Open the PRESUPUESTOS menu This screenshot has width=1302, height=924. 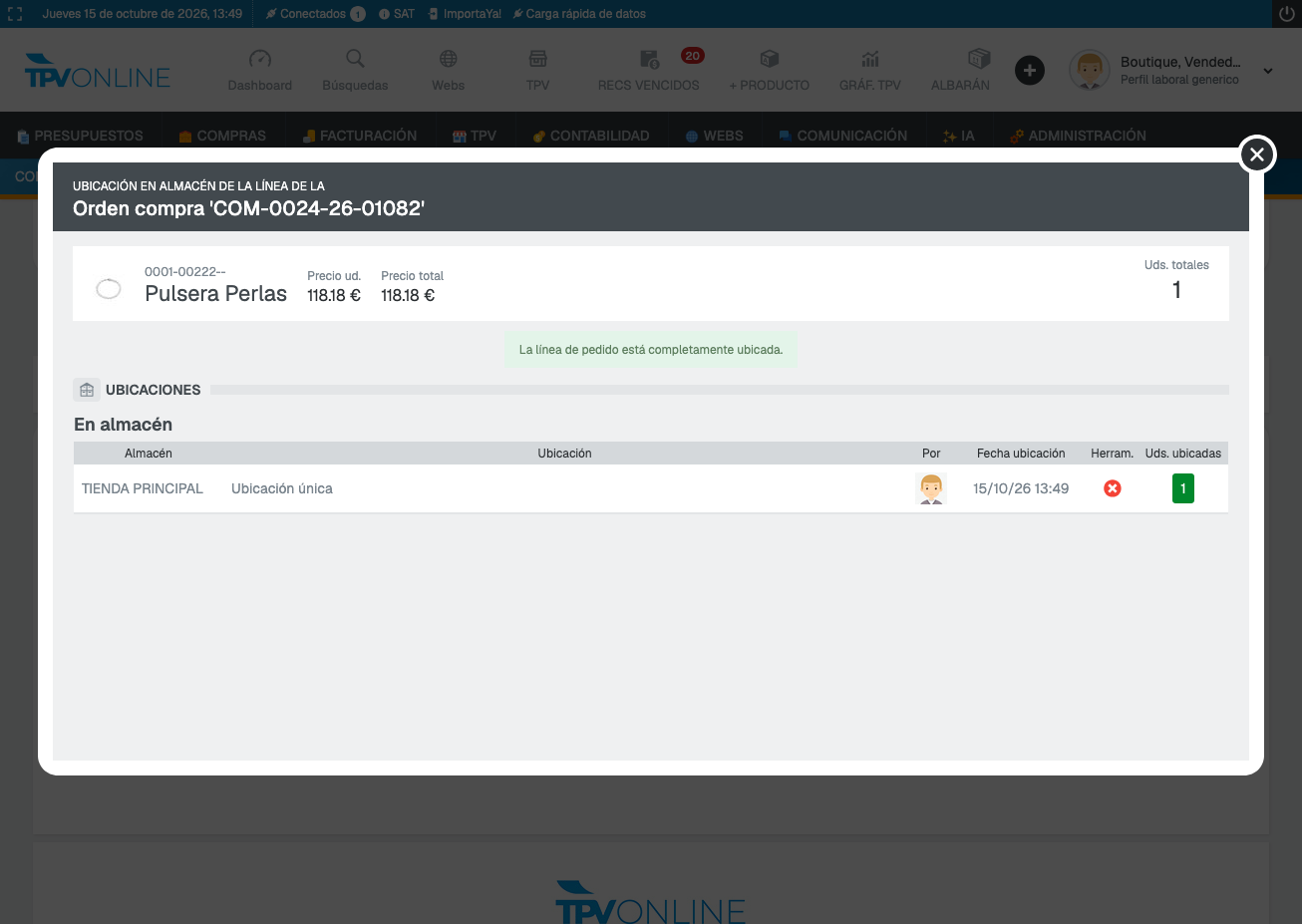pyautogui.click(x=80, y=136)
